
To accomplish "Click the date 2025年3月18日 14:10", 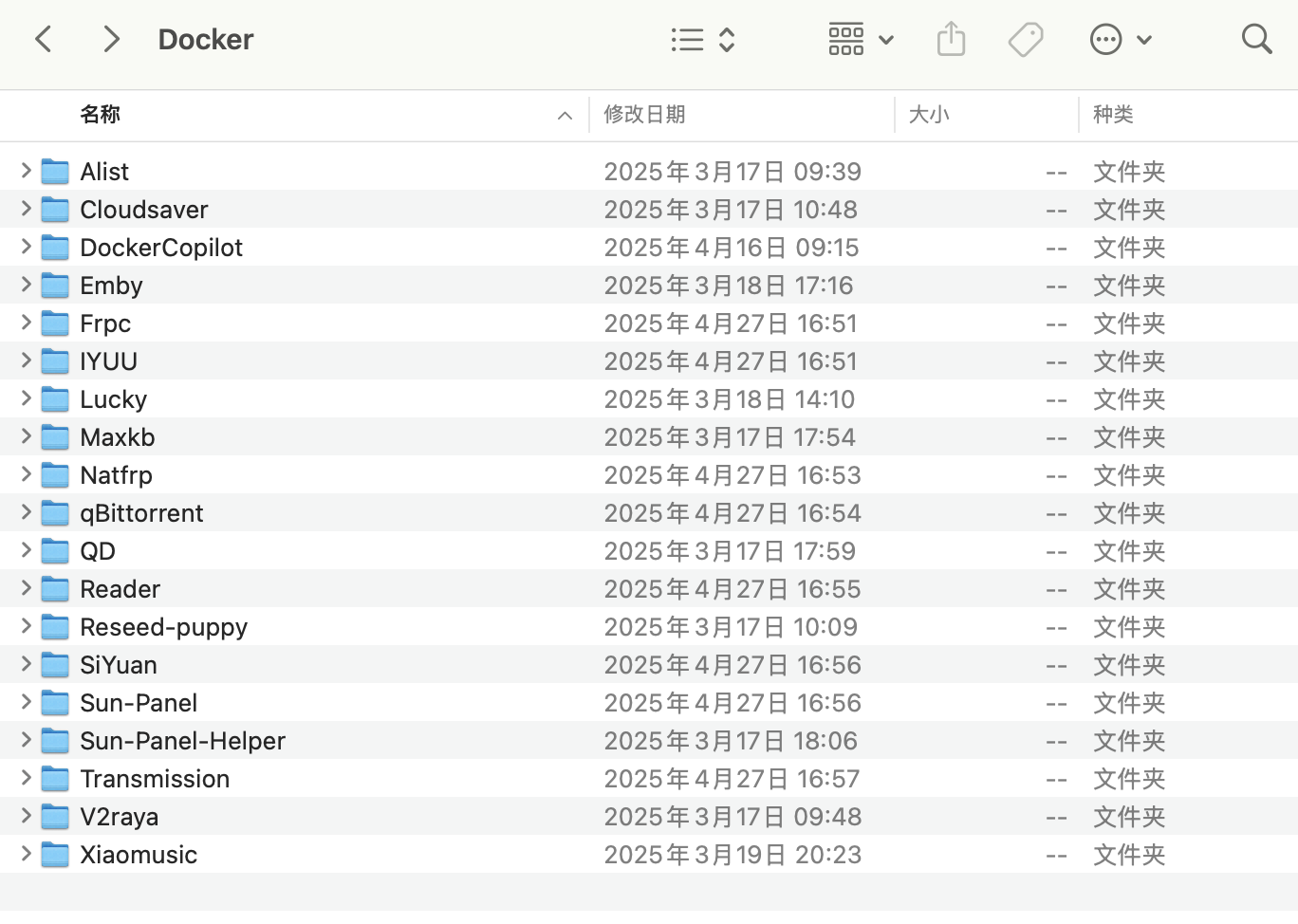I will 730,399.
